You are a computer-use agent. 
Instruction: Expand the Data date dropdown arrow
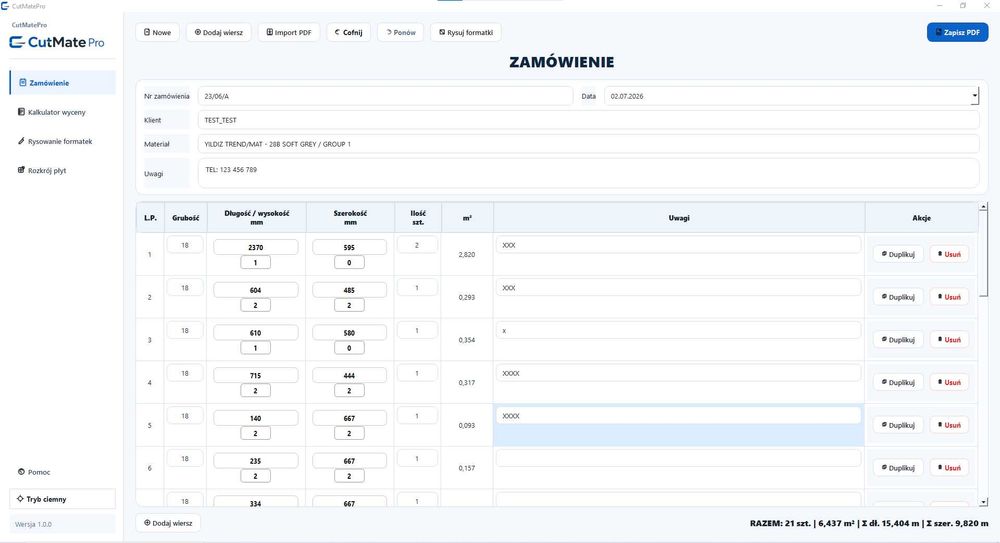click(x=974, y=96)
